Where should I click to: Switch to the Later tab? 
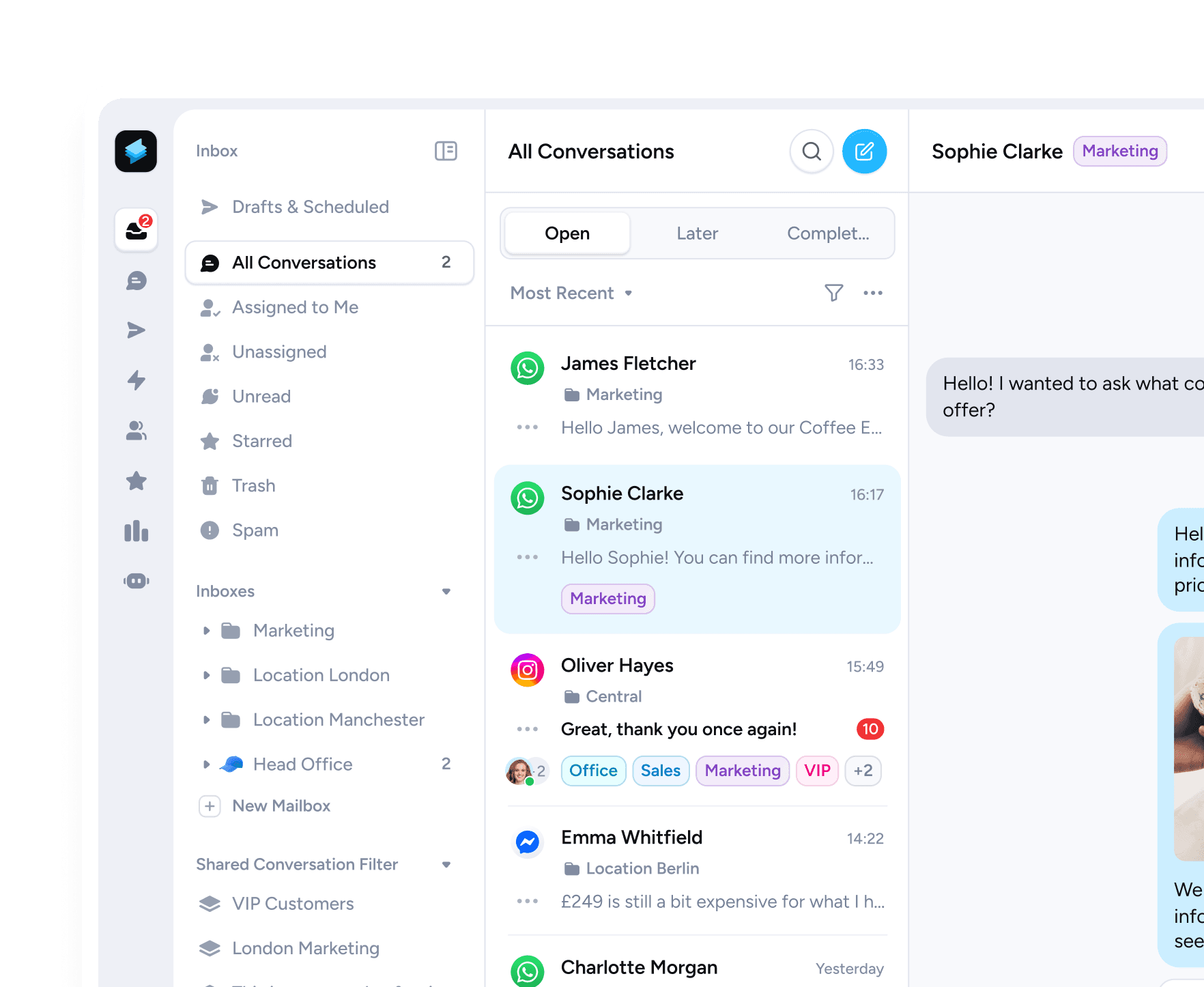697,233
